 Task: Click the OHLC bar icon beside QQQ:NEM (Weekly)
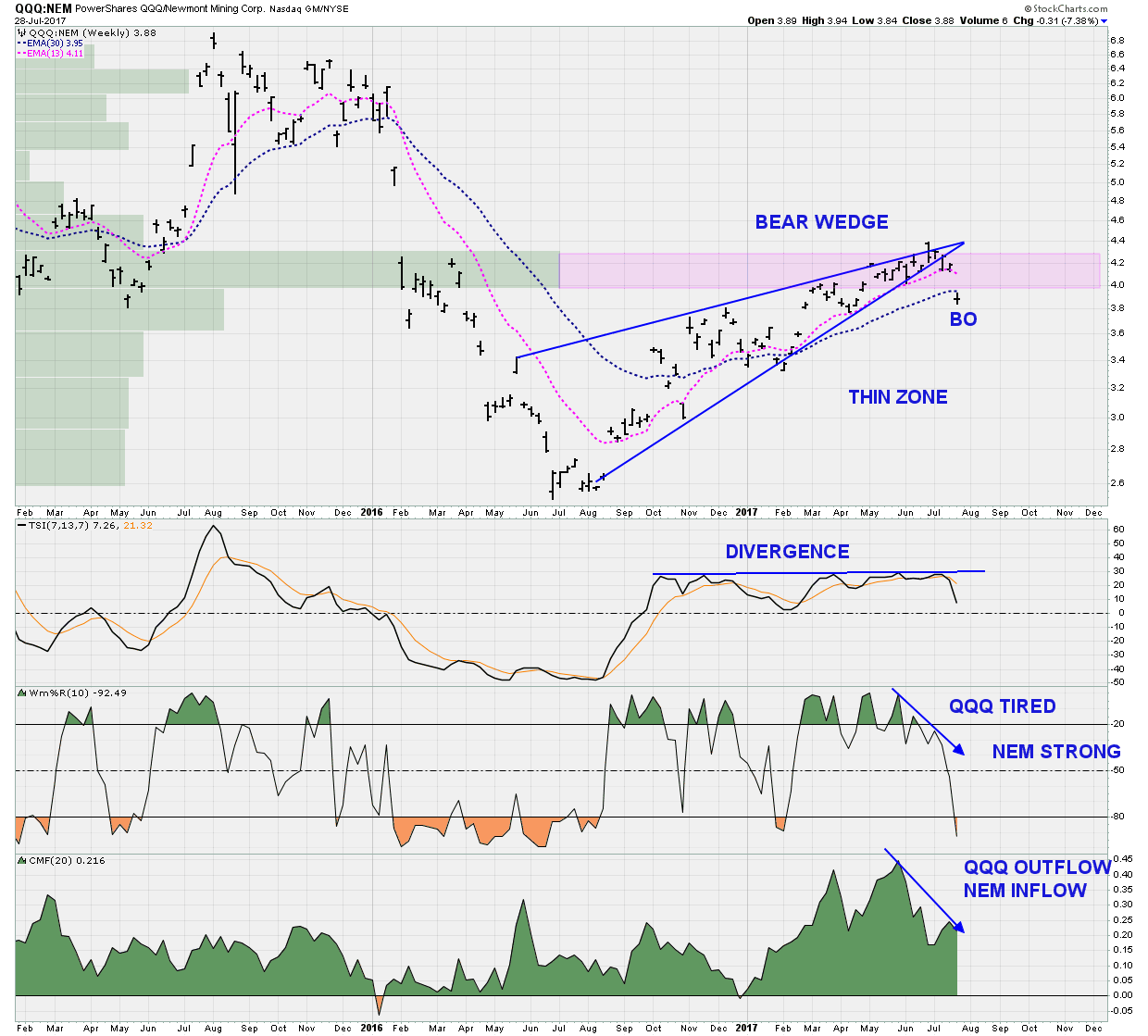tap(22, 32)
